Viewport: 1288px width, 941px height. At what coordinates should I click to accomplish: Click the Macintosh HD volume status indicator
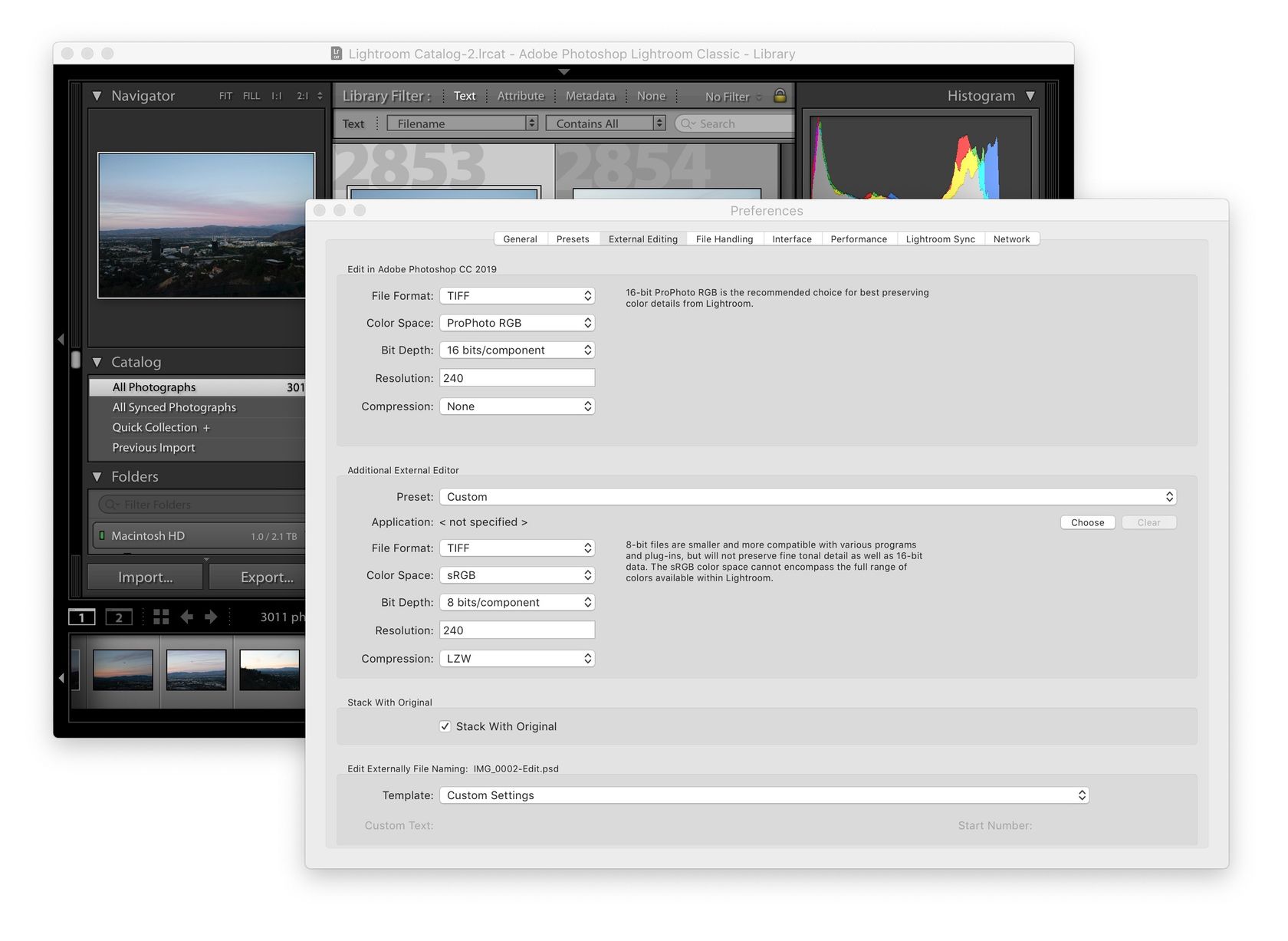(102, 535)
